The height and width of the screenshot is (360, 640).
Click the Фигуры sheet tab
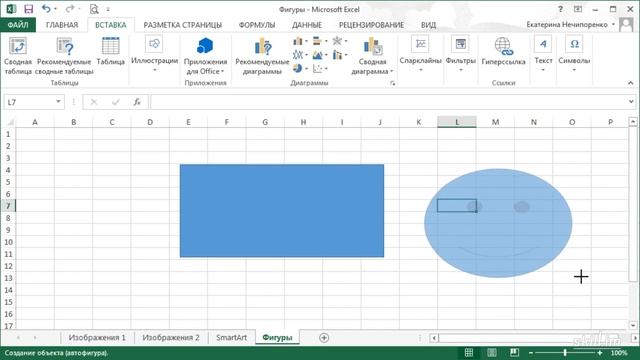click(277, 338)
